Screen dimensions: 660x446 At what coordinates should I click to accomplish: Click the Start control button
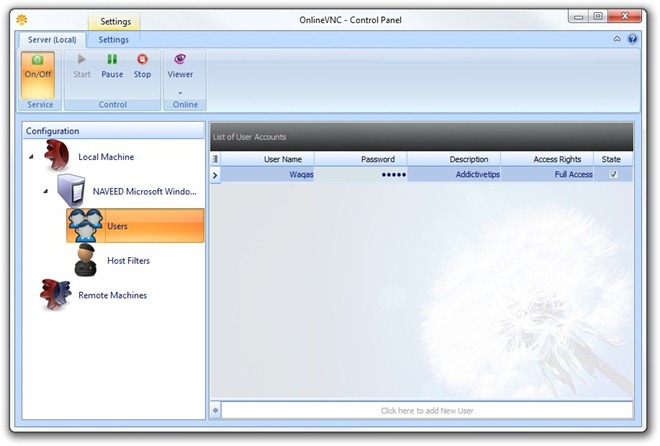[82, 66]
